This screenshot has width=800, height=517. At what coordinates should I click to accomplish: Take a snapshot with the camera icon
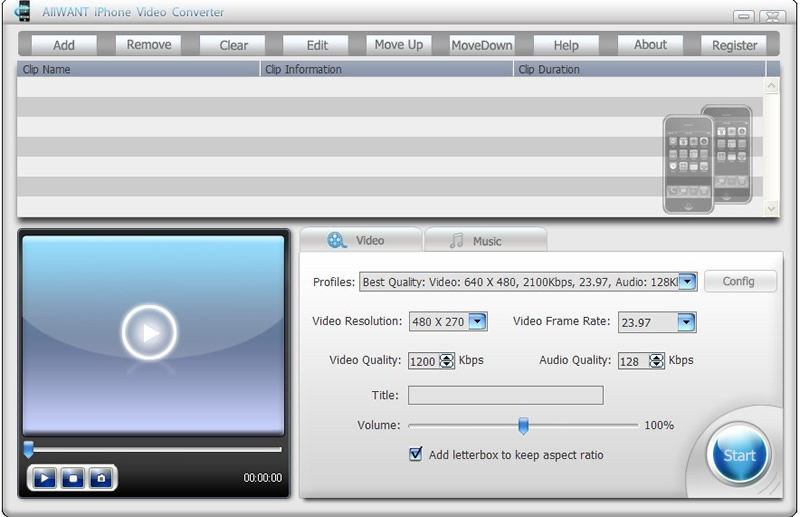click(101, 478)
